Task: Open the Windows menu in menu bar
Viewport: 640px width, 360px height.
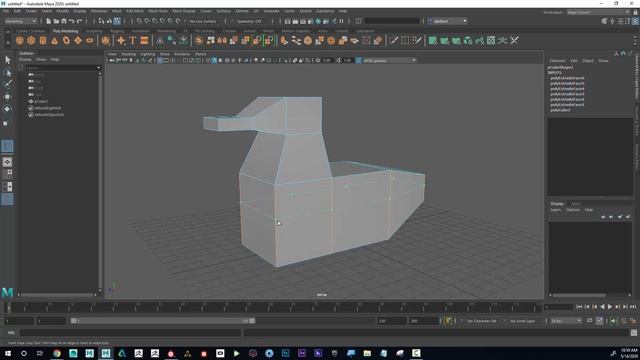Action: (99, 11)
